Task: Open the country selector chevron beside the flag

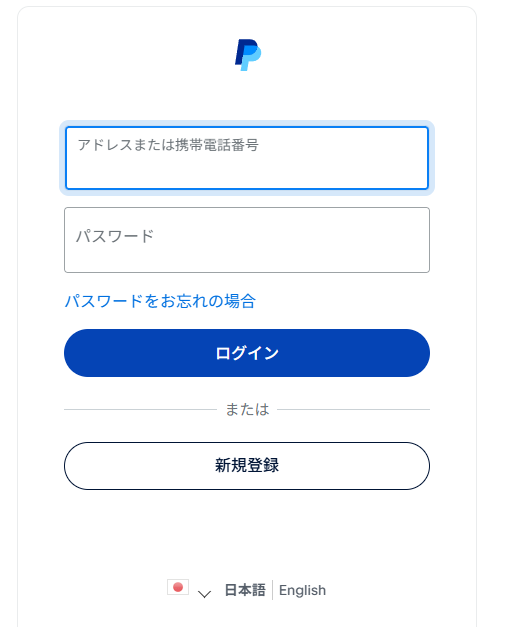Action: pyautogui.click(x=204, y=594)
